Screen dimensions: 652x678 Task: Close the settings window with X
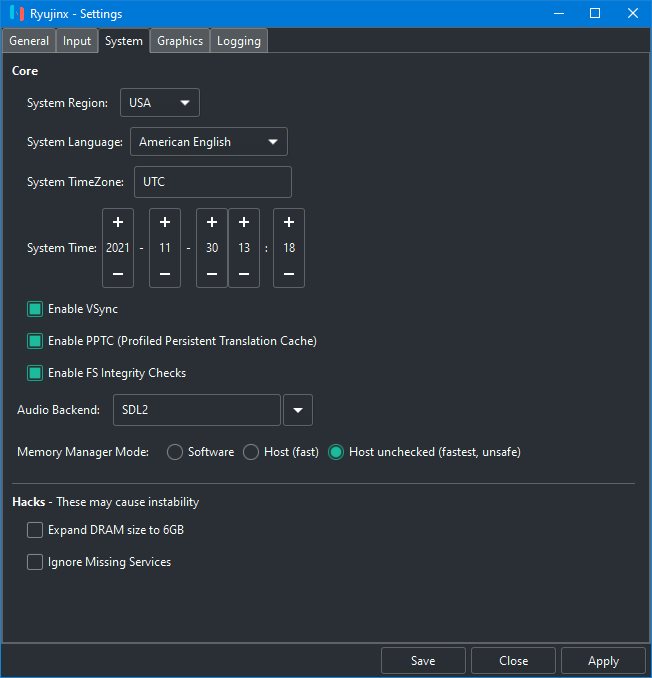633,13
